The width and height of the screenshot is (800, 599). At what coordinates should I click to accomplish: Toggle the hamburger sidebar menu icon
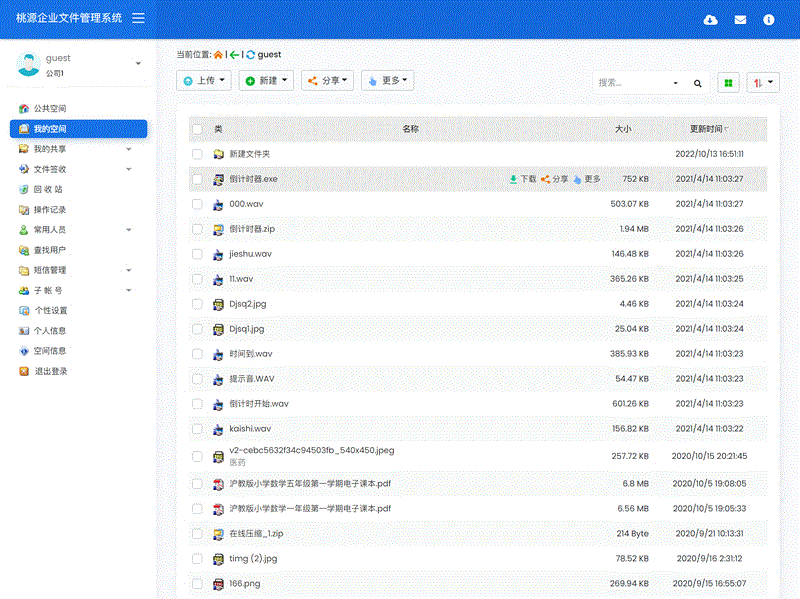point(138,18)
